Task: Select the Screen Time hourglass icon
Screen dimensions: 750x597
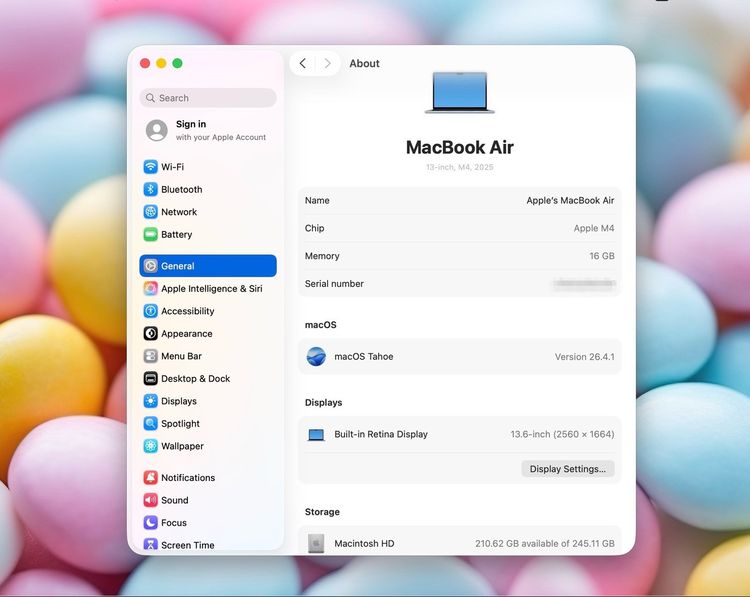Action: (150, 544)
